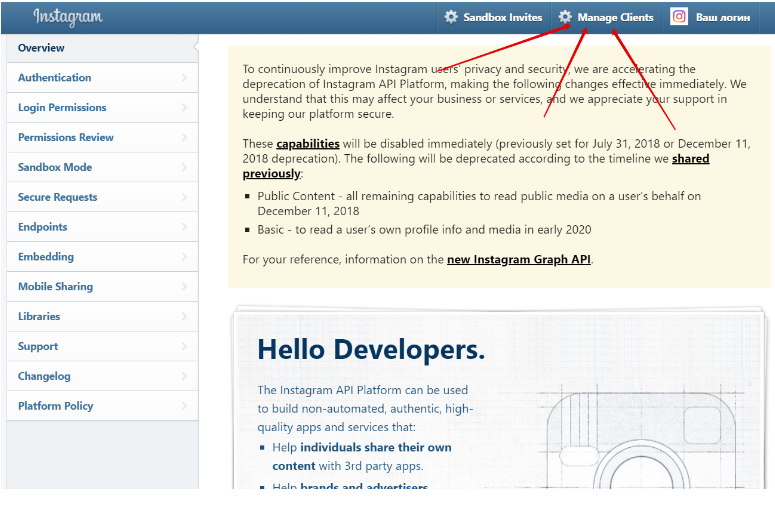Image resolution: width=775 pixels, height=506 pixels.
Task: Open Mobile Sharing in sidebar
Action: 103,287
